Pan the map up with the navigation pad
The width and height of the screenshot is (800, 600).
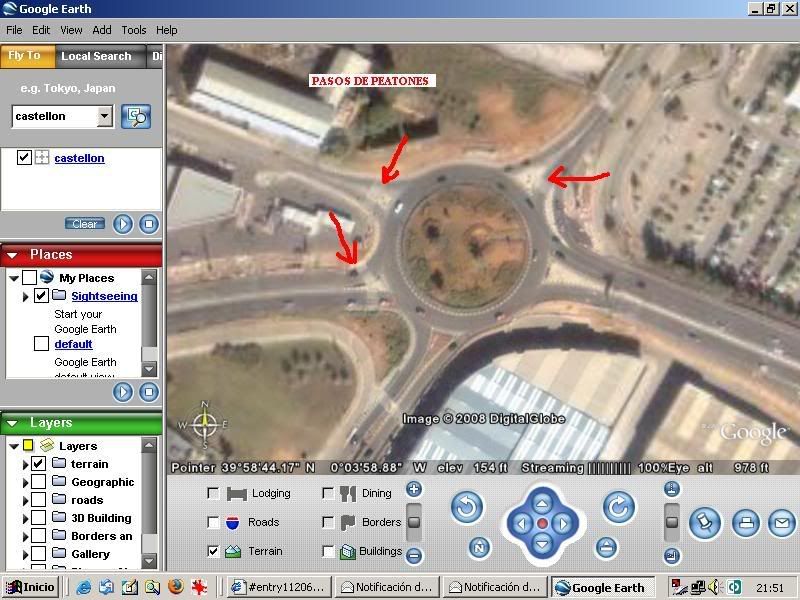click(x=542, y=504)
